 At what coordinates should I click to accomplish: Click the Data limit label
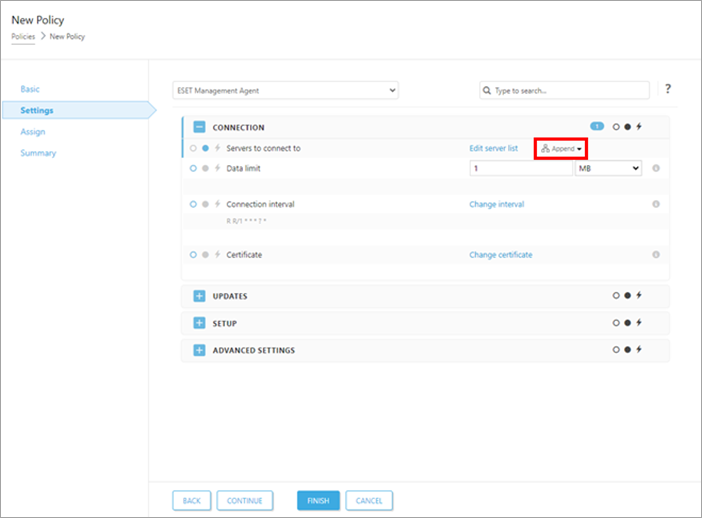tap(243, 168)
